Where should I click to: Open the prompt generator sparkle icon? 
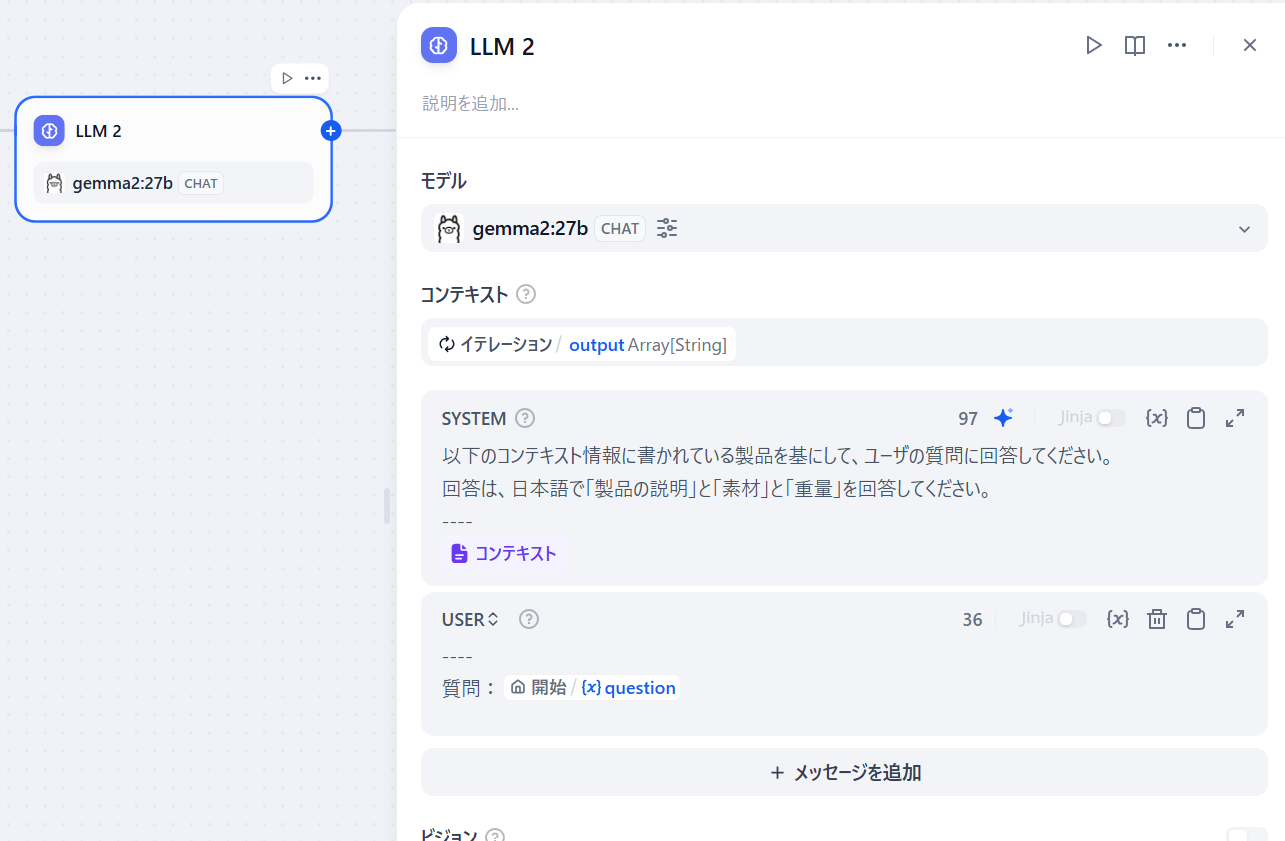[1003, 418]
